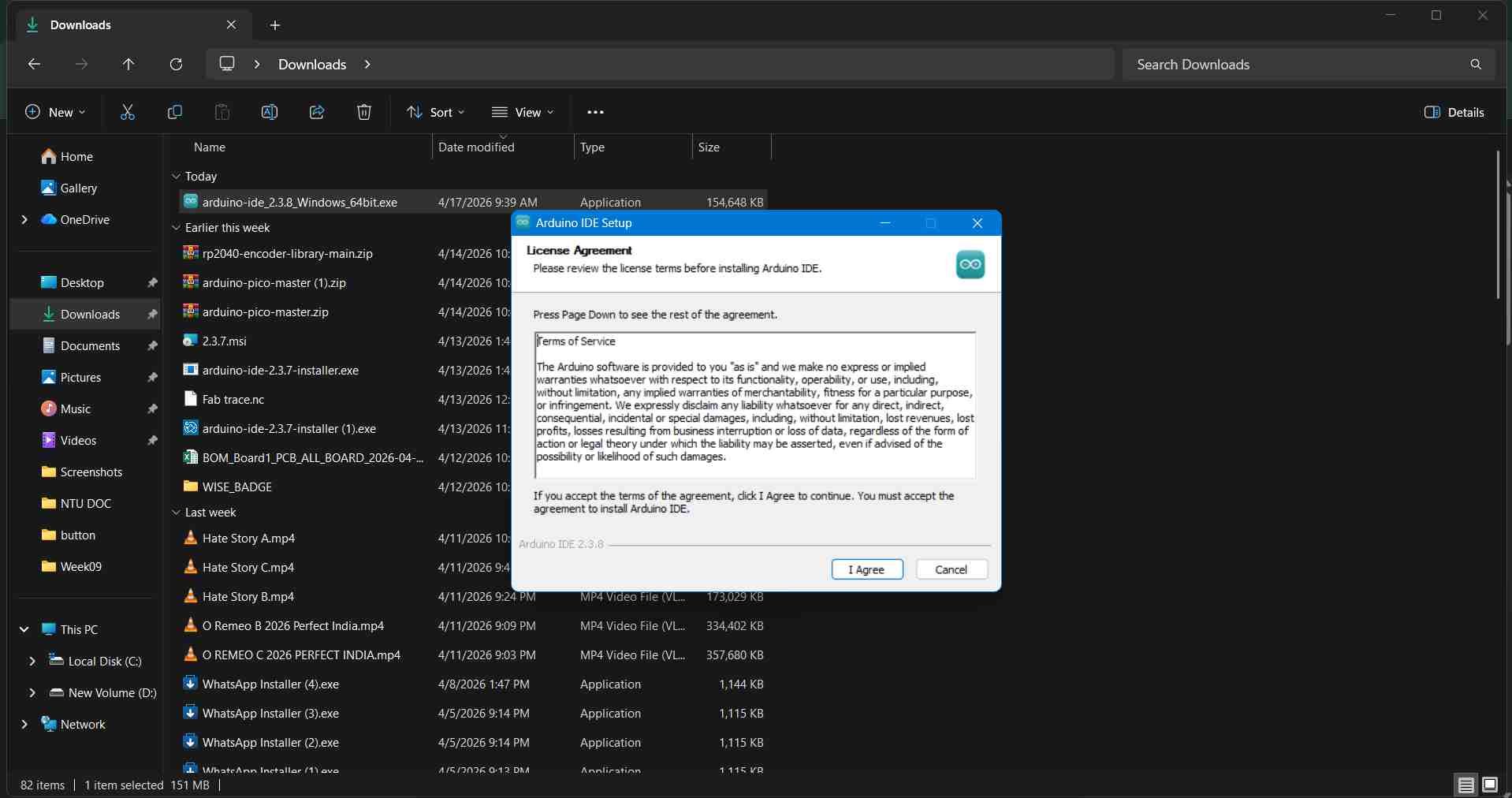The height and width of the screenshot is (798, 1512).
Task: Click the file list vertical scrollbar
Action: pos(1498,225)
